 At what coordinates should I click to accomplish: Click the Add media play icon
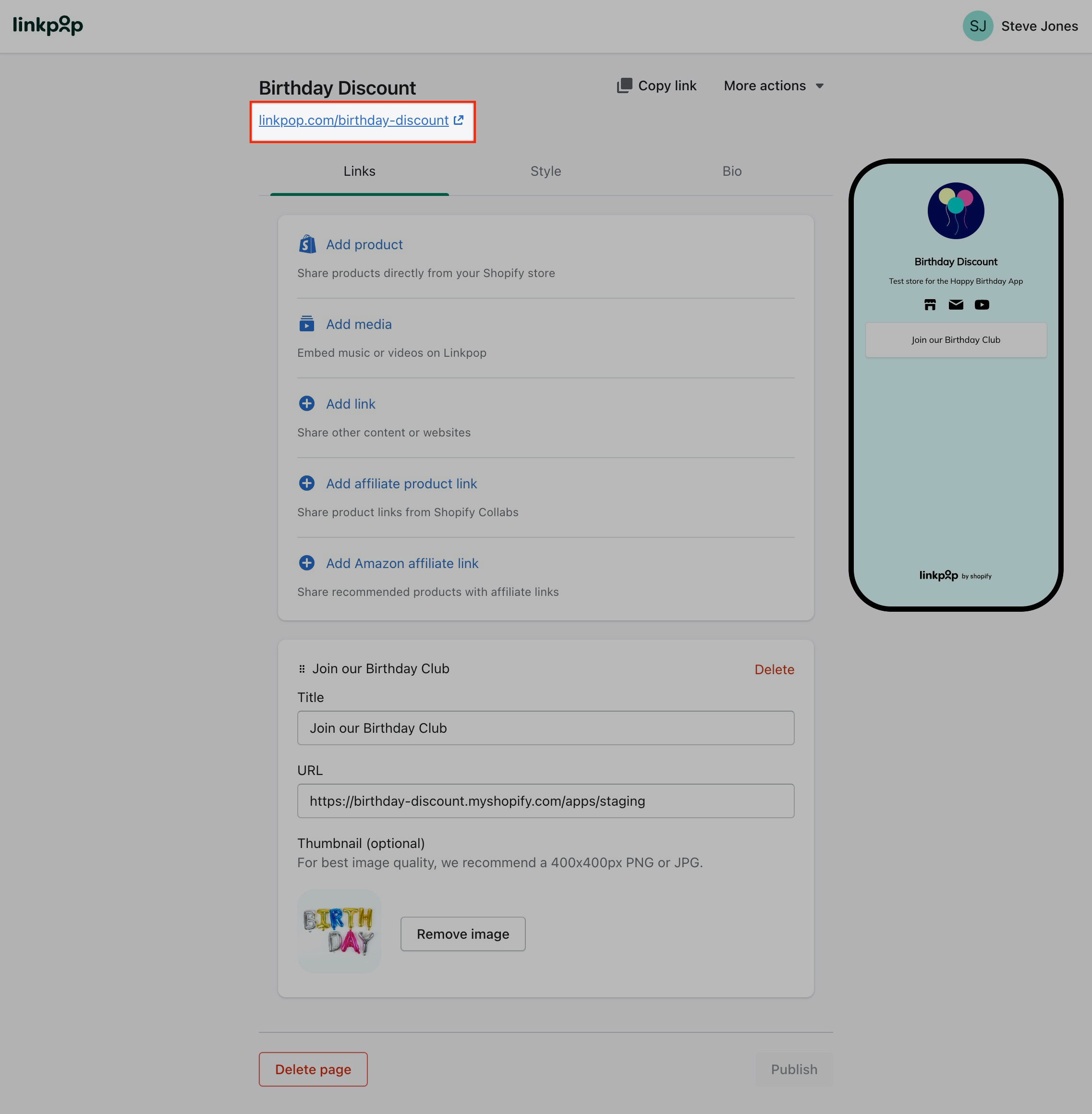tap(307, 323)
